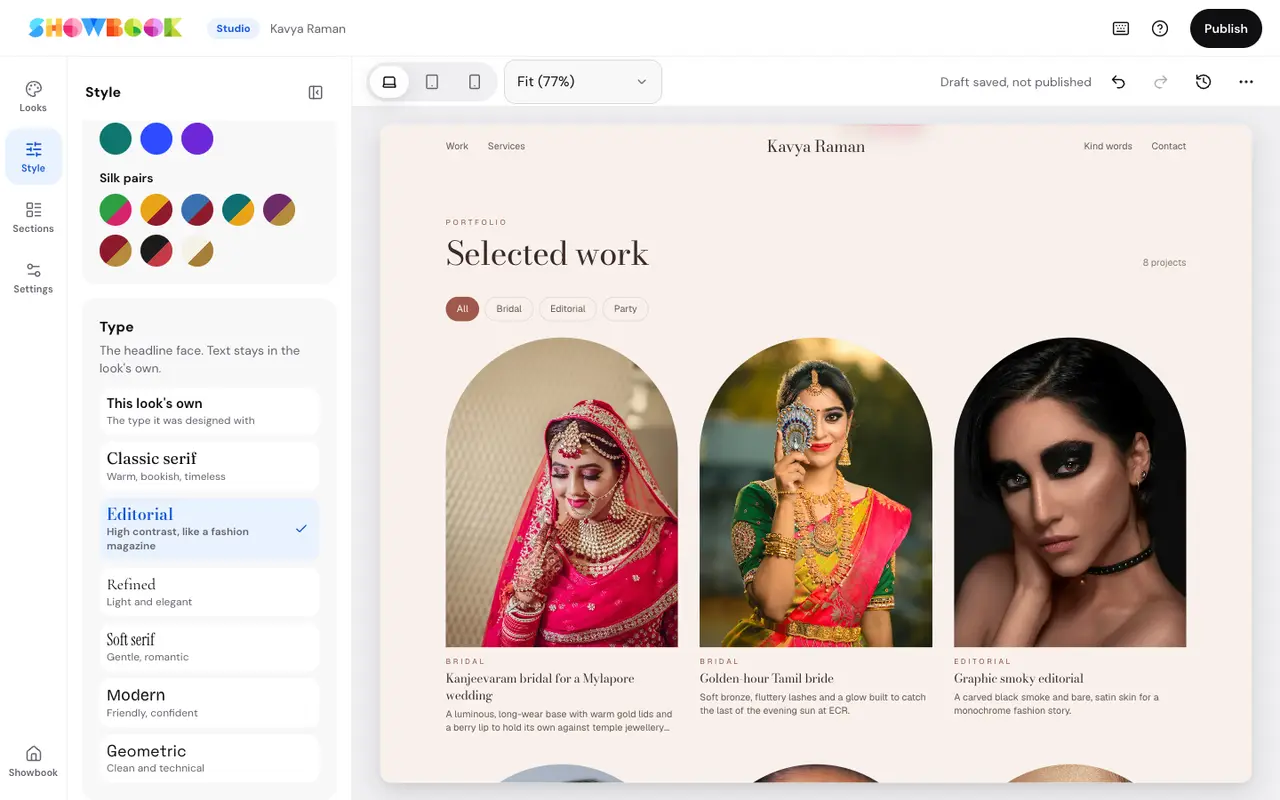Switch preview to laptop view
Screen dimensions: 1280x800
(390, 82)
